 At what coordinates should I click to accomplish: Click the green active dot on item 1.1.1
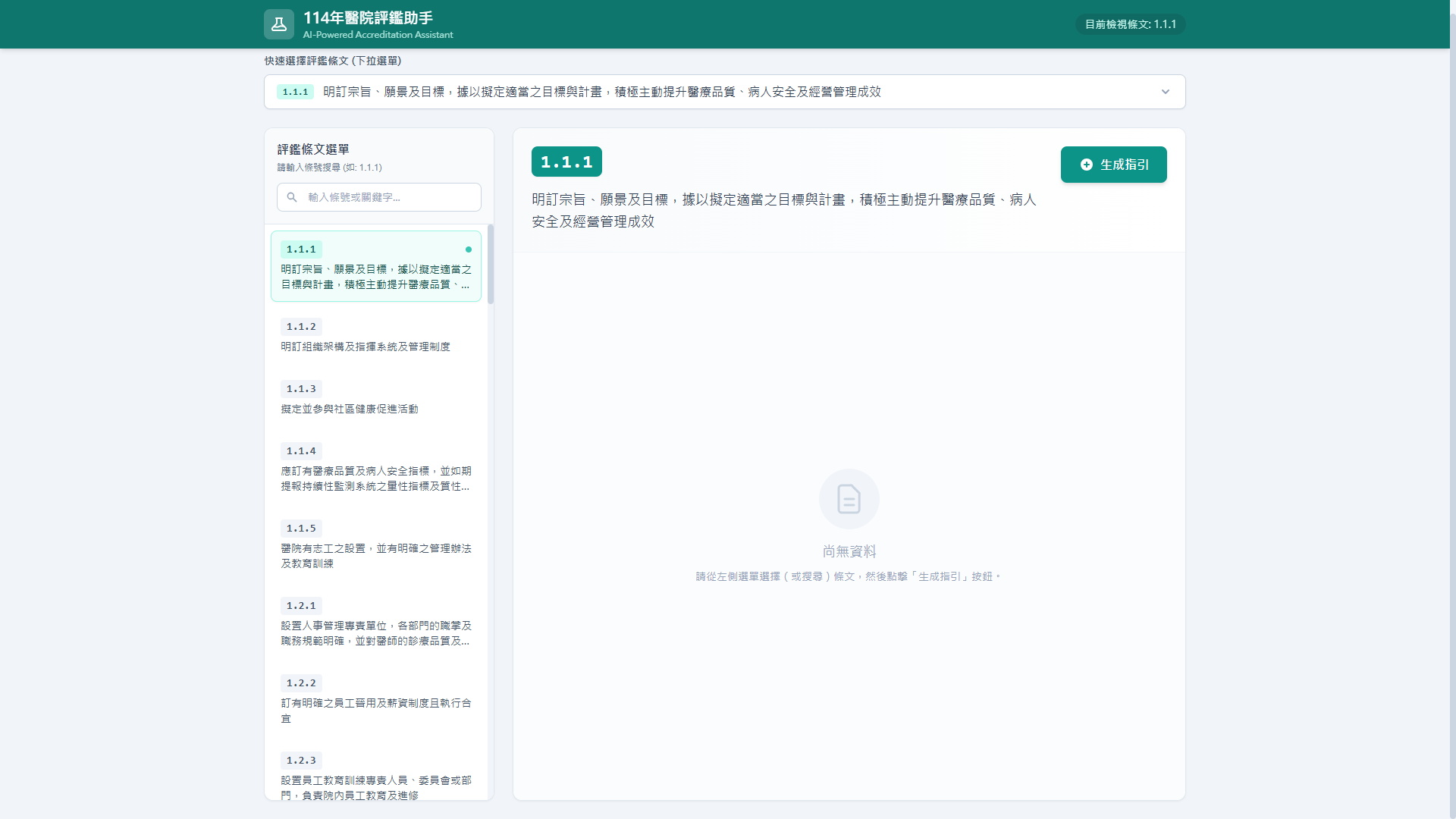pos(468,249)
